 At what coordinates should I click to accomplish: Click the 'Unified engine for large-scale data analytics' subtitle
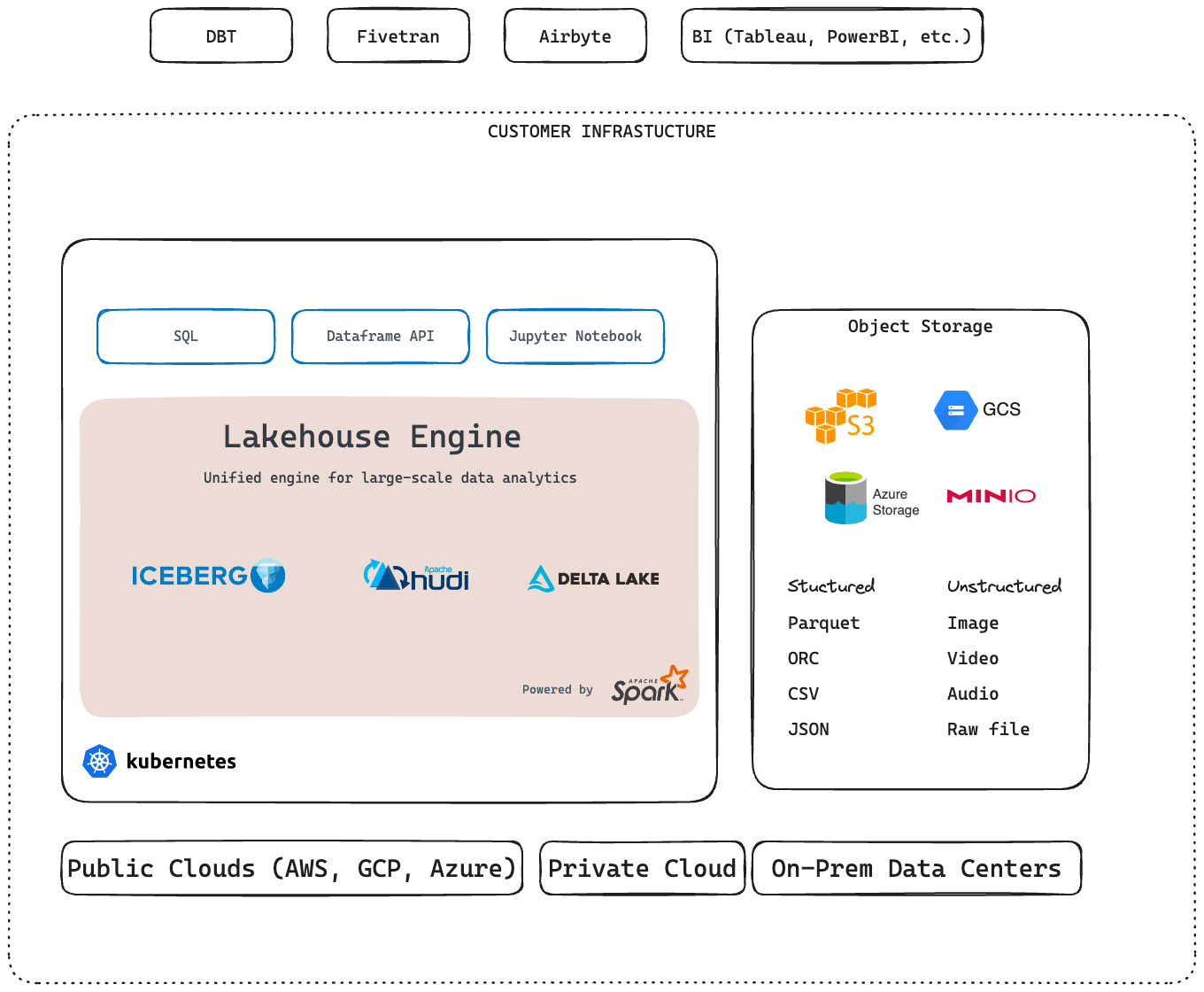tap(390, 478)
